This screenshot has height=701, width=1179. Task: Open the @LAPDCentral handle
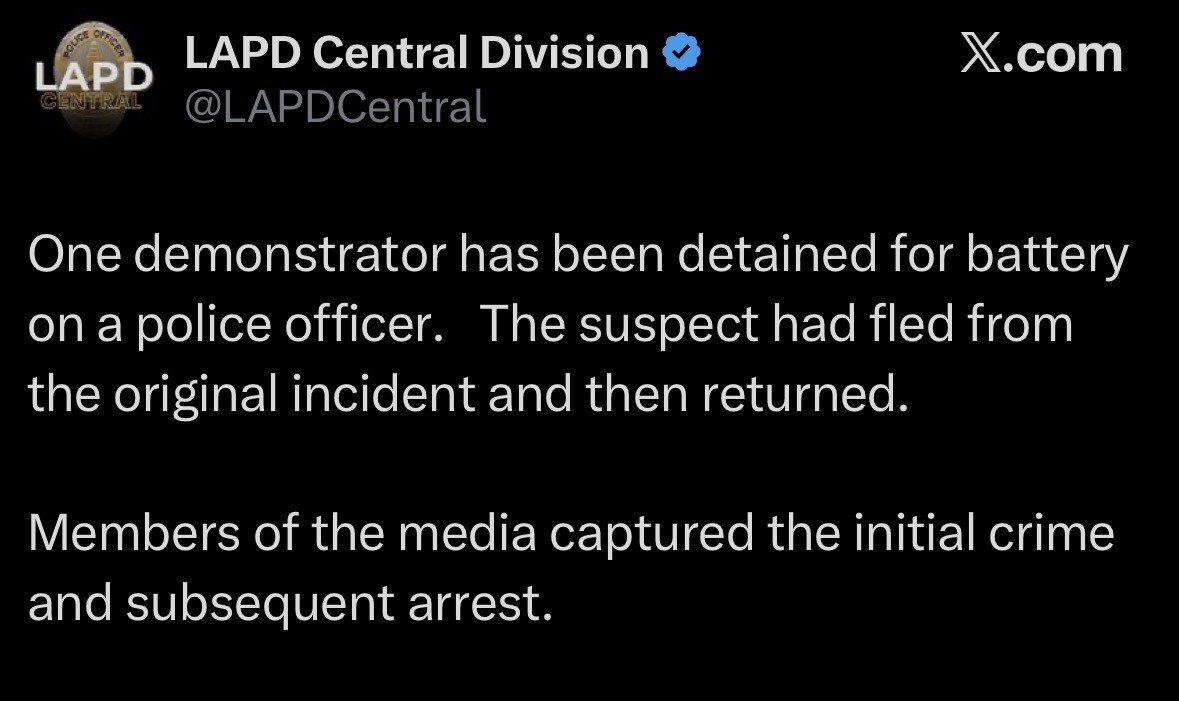pyautogui.click(x=336, y=106)
